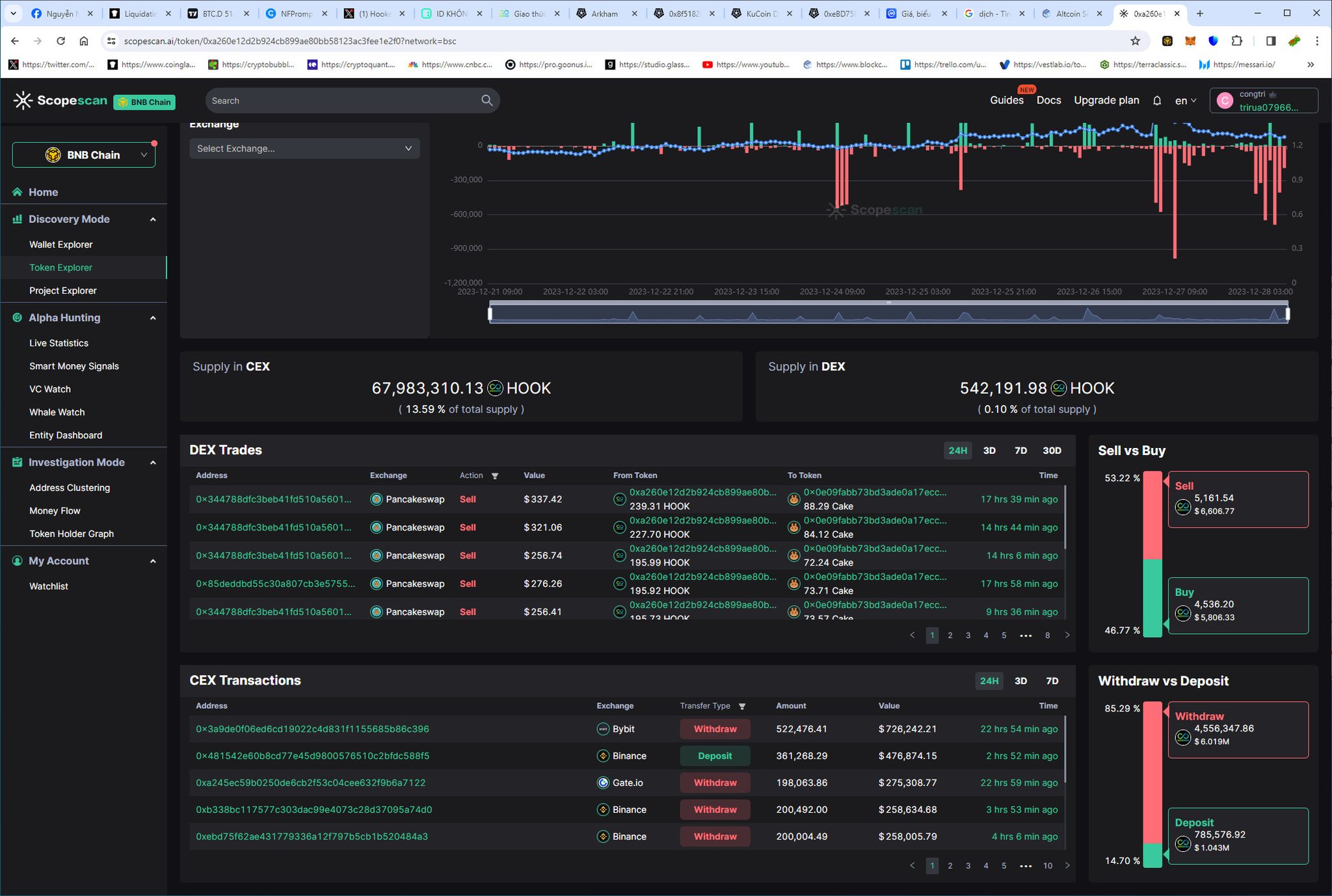The height and width of the screenshot is (896, 1332).
Task: Bookmark page with star icon
Action: (1135, 41)
